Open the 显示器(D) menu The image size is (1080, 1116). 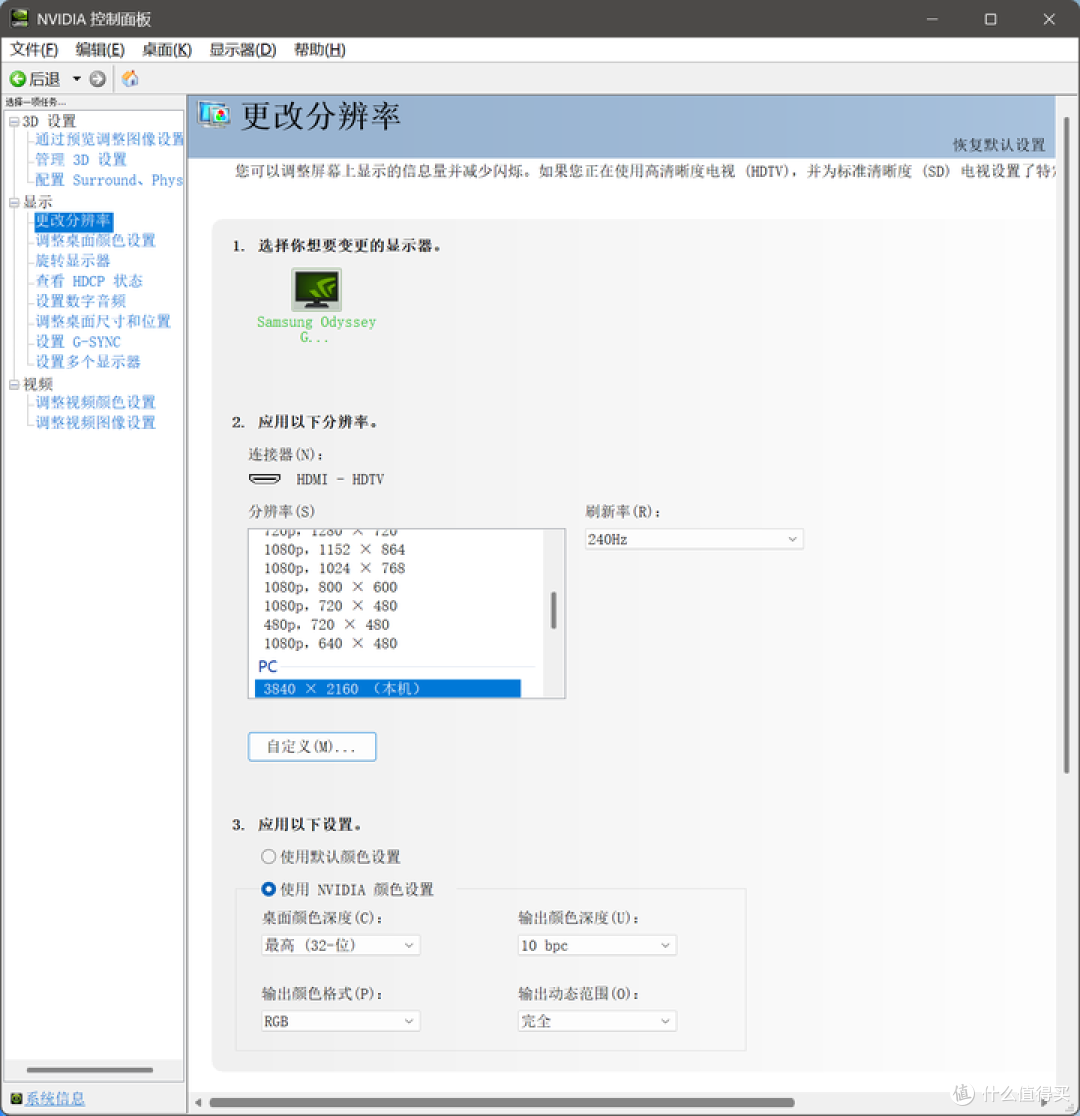tap(243, 50)
